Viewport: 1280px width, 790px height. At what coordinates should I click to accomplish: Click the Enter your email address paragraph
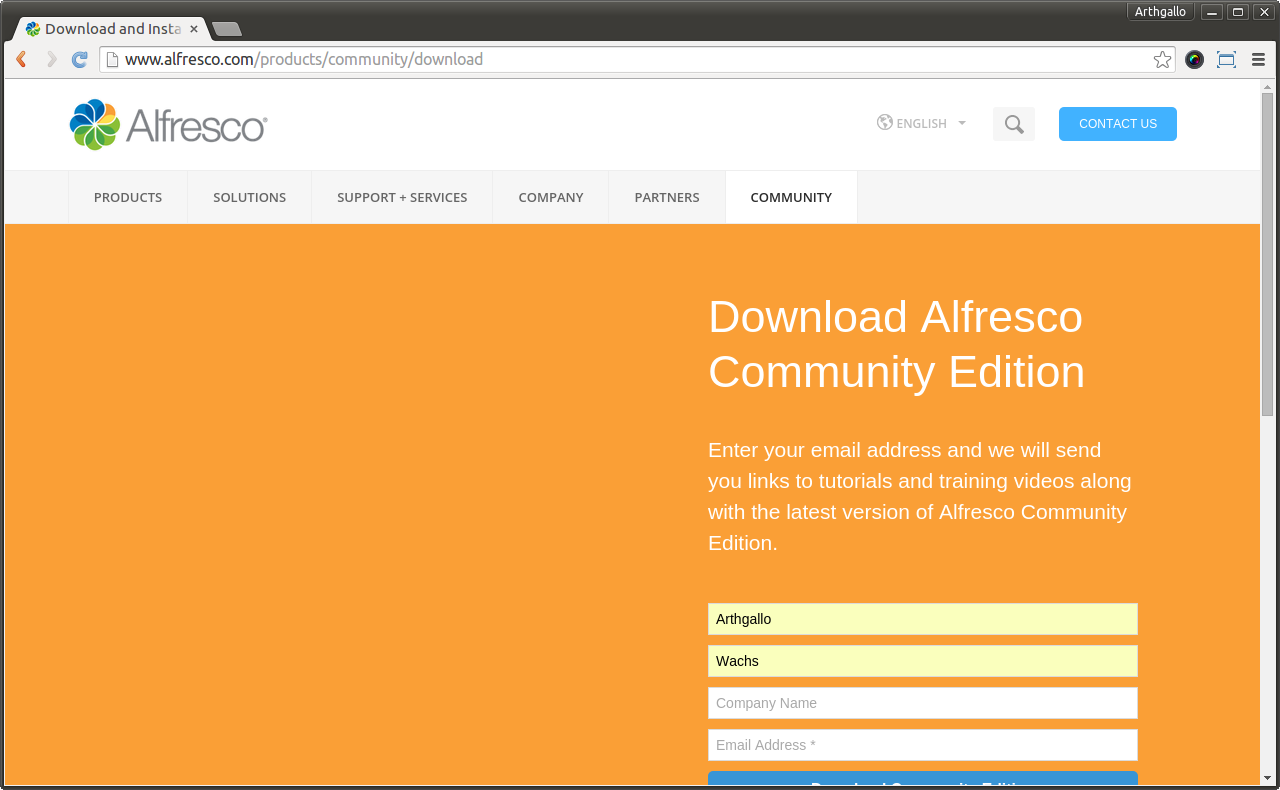[x=919, y=496]
